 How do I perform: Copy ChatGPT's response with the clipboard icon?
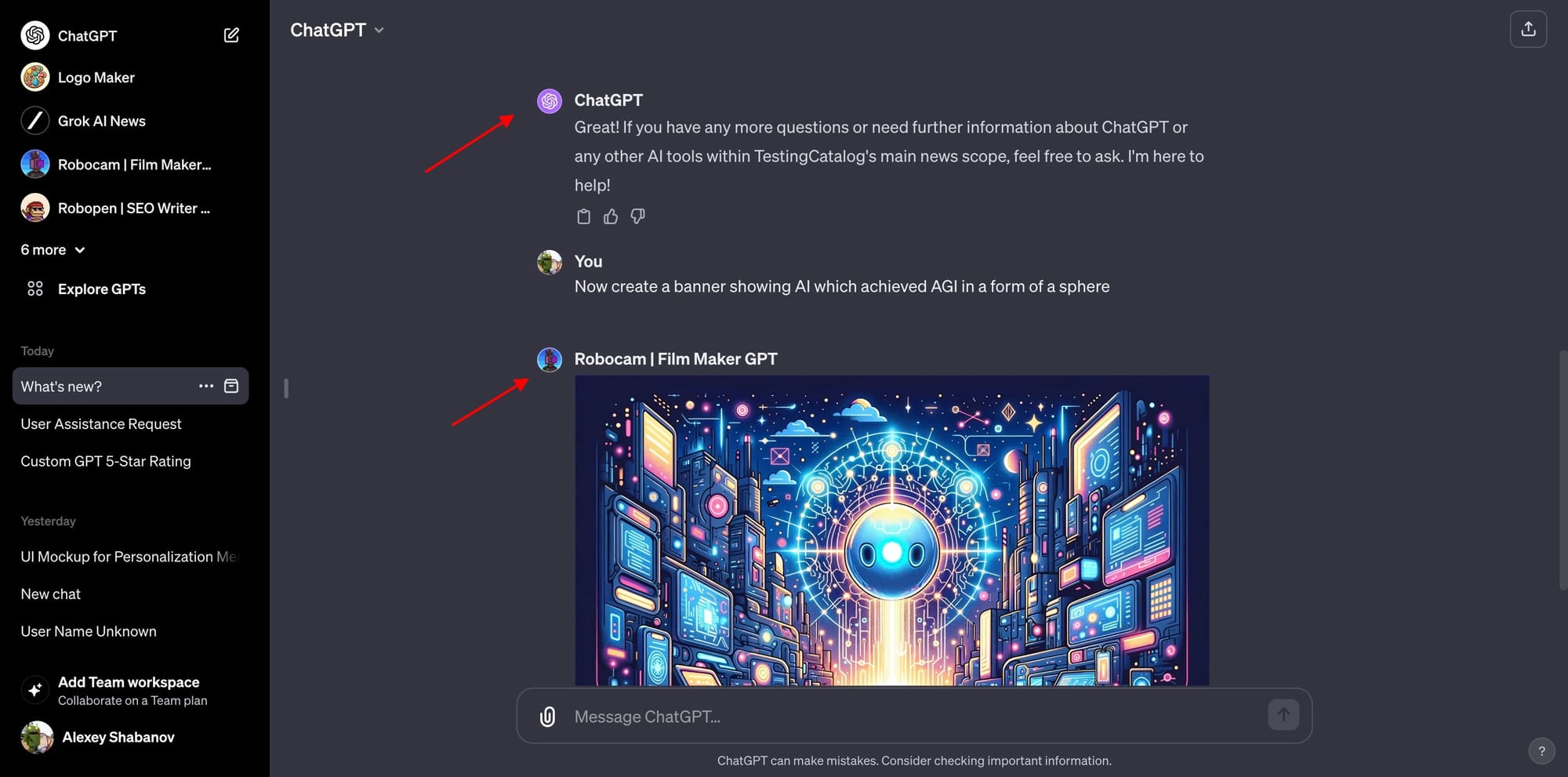[583, 216]
